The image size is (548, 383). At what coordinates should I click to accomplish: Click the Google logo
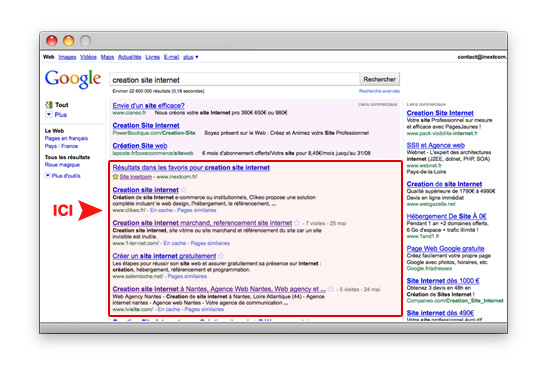click(73, 79)
